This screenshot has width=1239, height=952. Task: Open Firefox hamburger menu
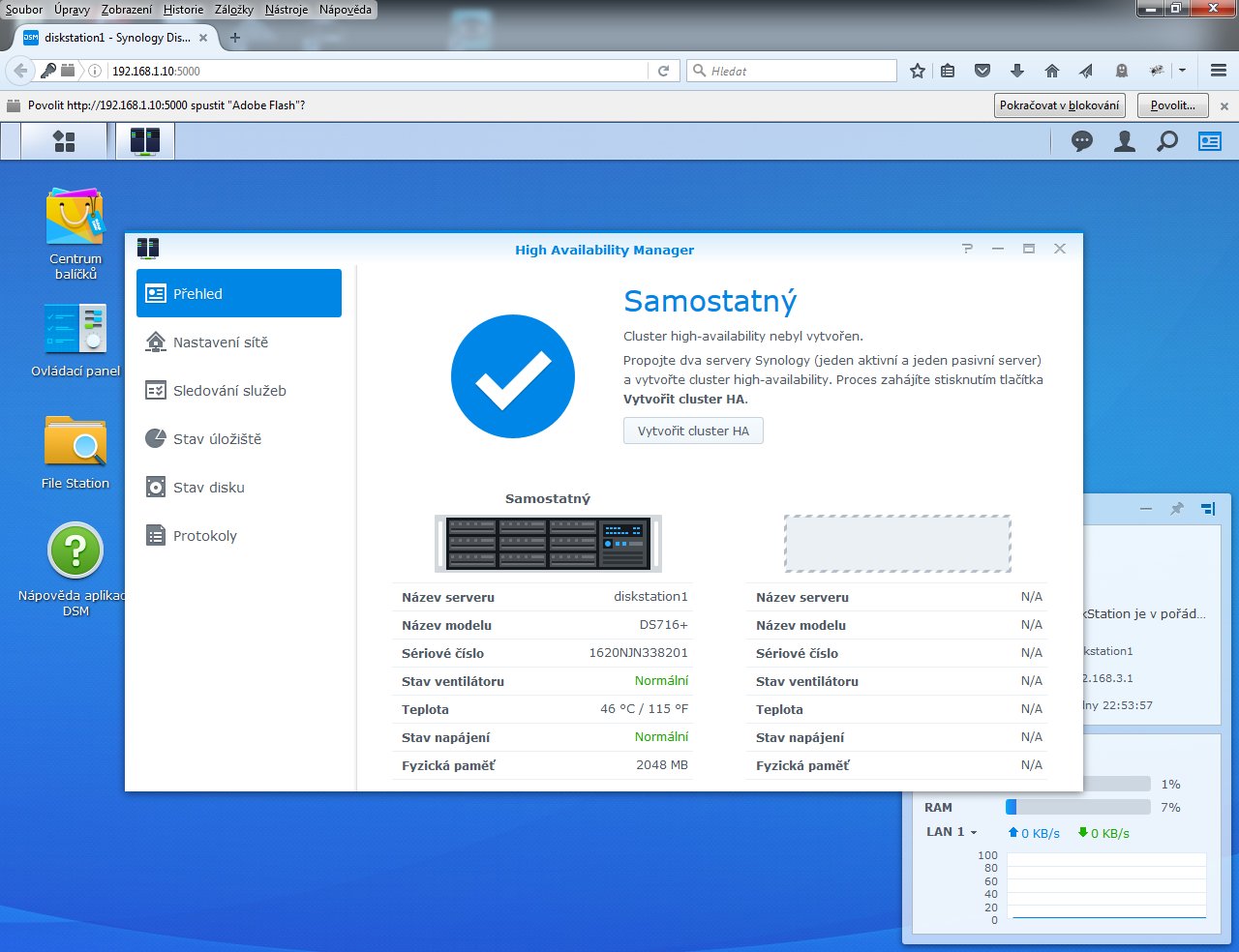coord(1219,71)
